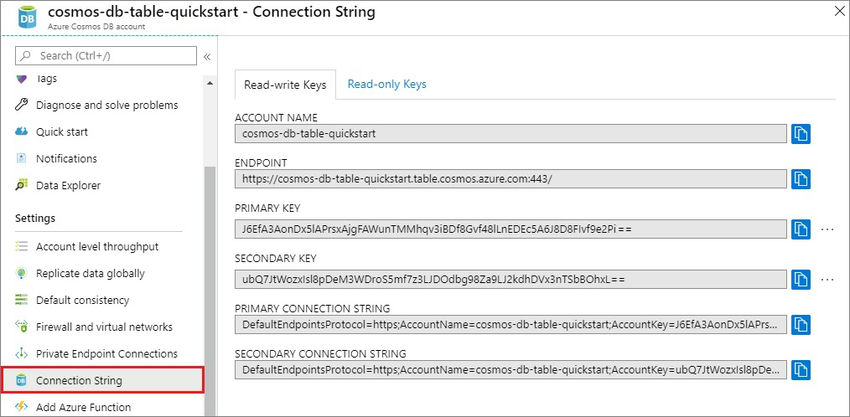Screen dimensions: 850x417
Task: Open Add Azure Function
Action: pyautogui.click(x=83, y=407)
